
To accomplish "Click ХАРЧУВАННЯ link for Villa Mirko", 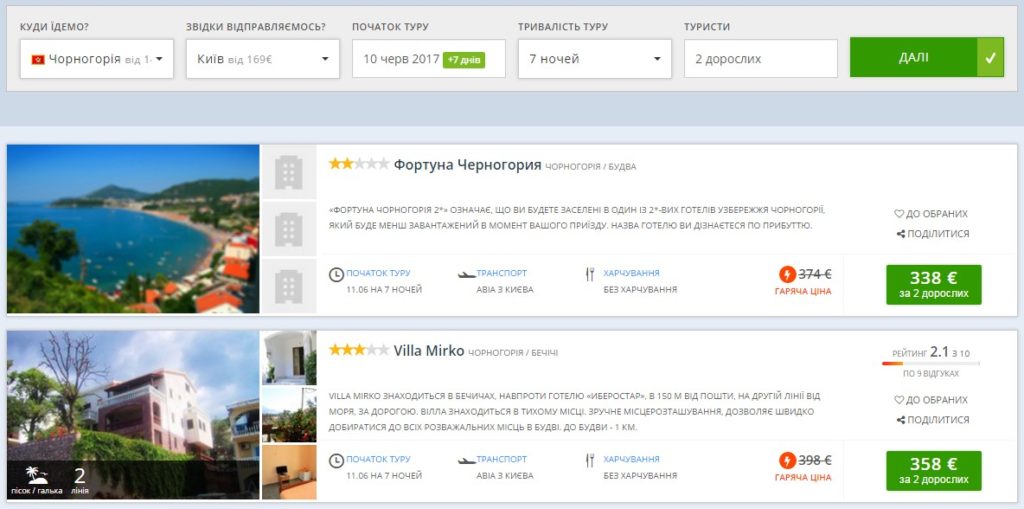I will pyautogui.click(x=631, y=459).
